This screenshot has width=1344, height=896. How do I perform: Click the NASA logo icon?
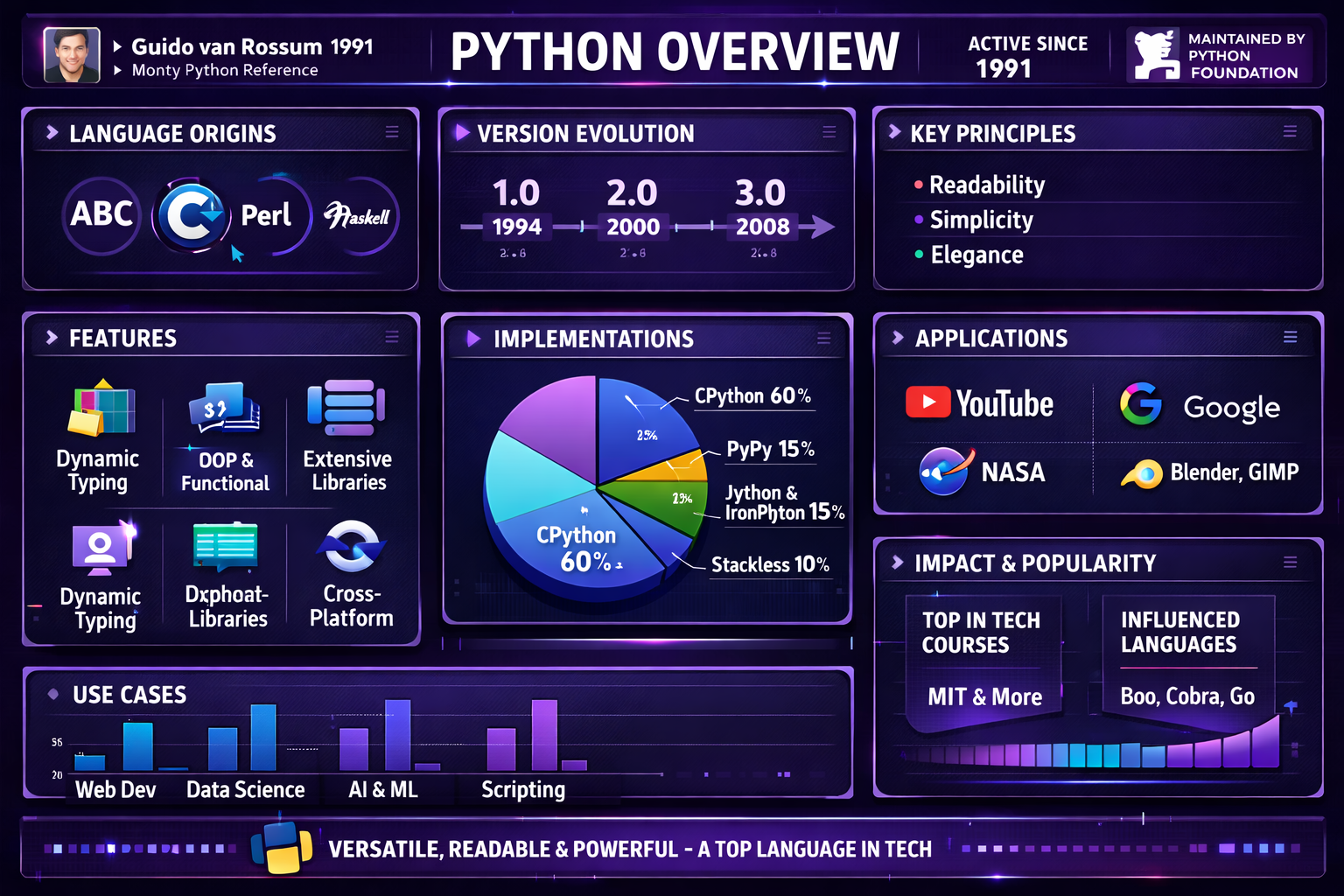click(x=945, y=471)
